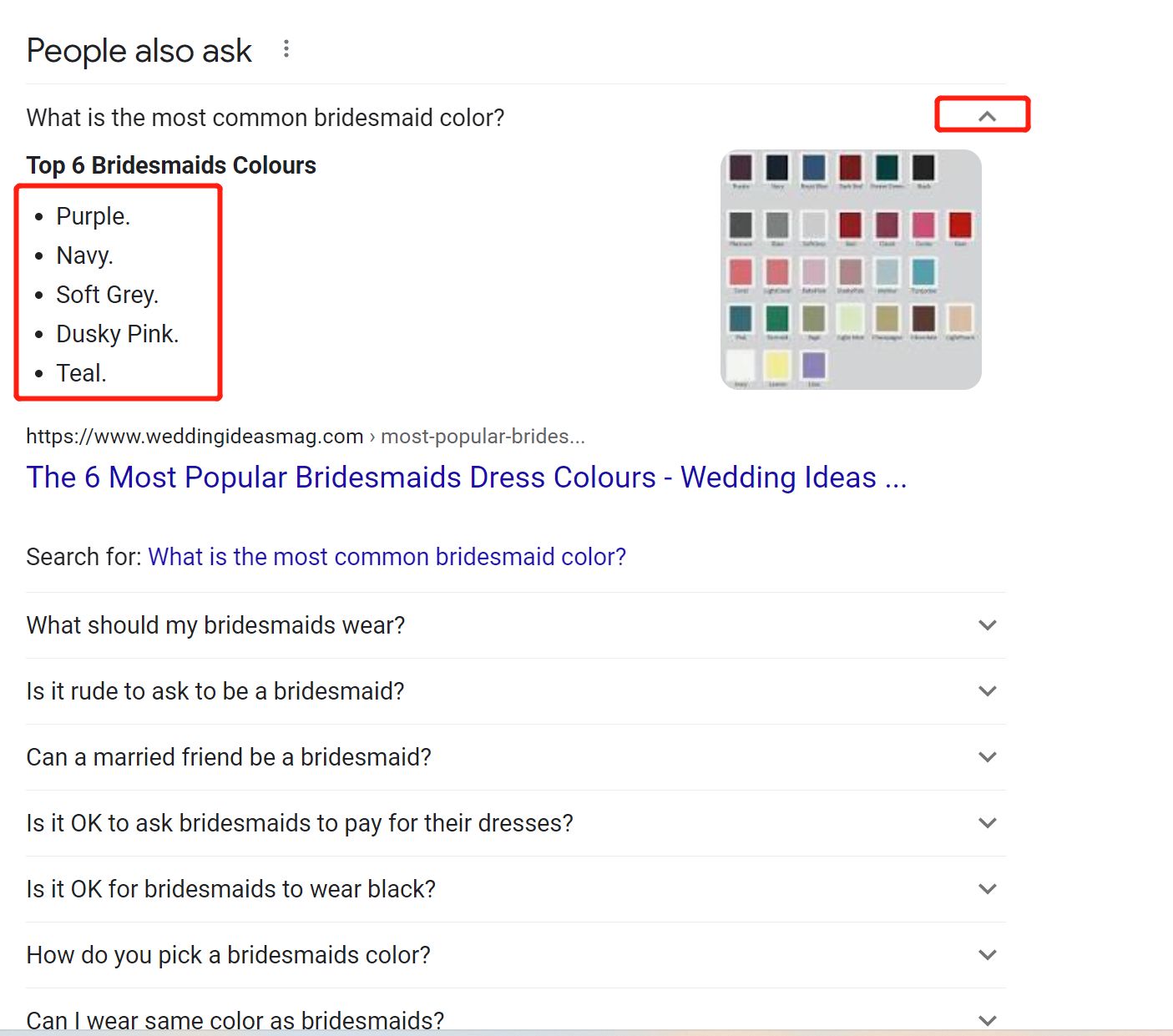Open "The 6 Most Popular Bridesmaids Dress Colours" link
The width and height of the screenshot is (1173, 1036).
[466, 478]
